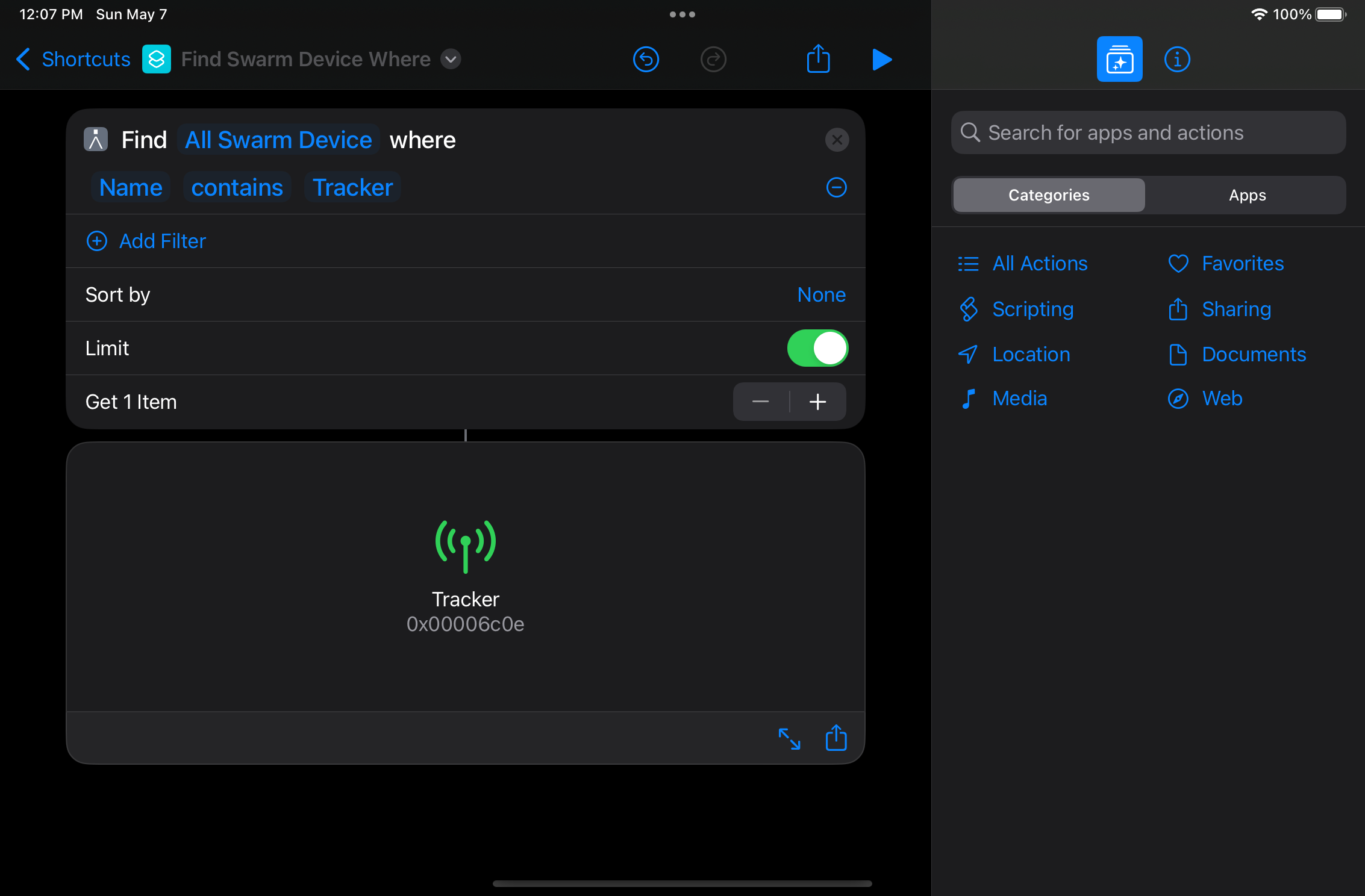Change the All Swarm Device selection

pyautogui.click(x=278, y=140)
